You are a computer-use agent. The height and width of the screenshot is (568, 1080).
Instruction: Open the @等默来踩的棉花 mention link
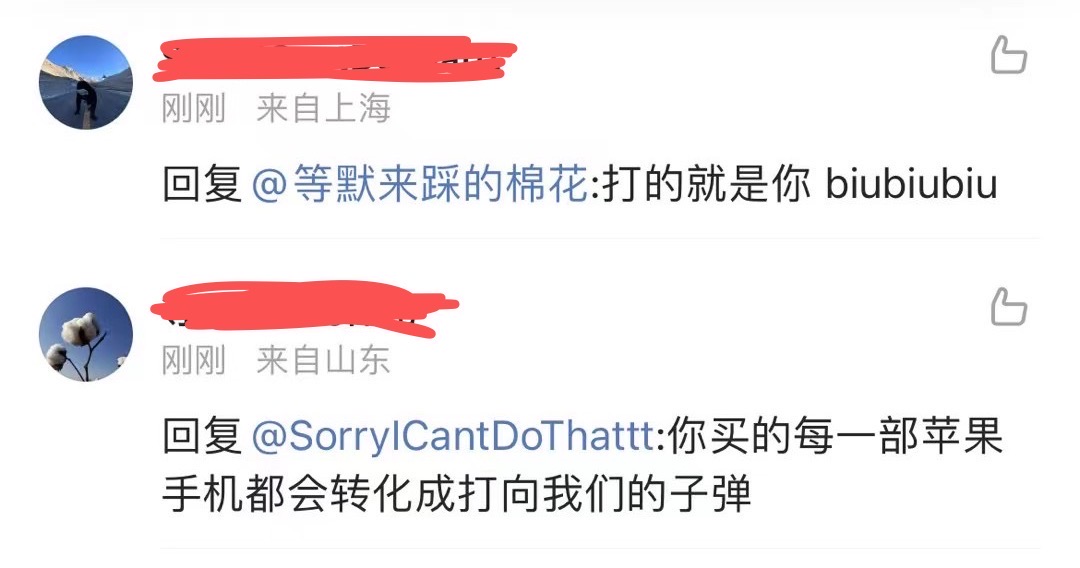[x=420, y=185]
